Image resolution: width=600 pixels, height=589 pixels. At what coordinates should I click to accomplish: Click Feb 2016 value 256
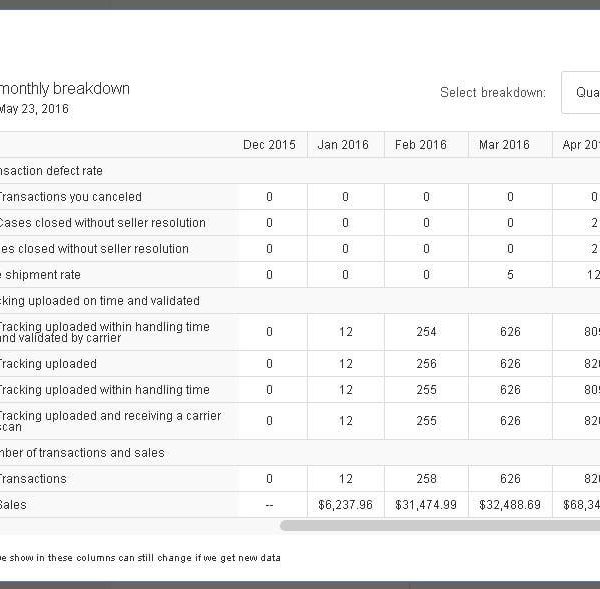coord(426,364)
